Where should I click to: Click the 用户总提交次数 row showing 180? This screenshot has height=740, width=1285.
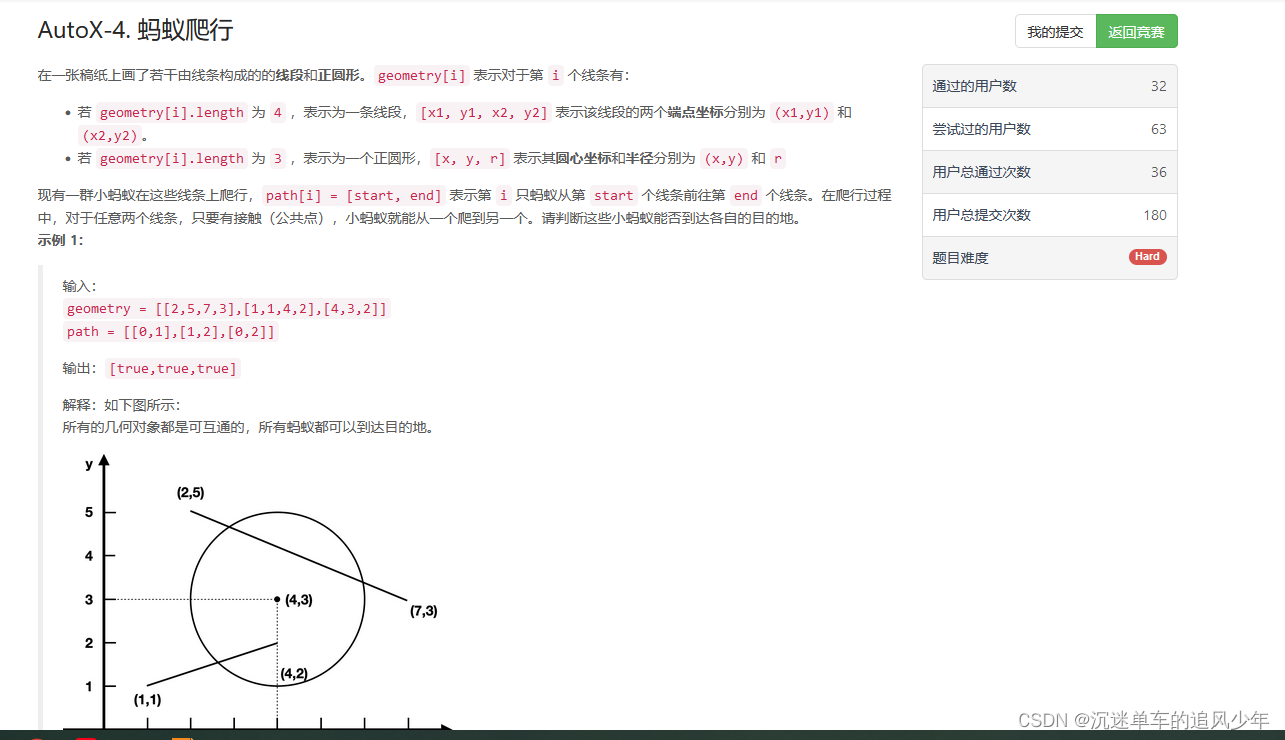point(1048,214)
